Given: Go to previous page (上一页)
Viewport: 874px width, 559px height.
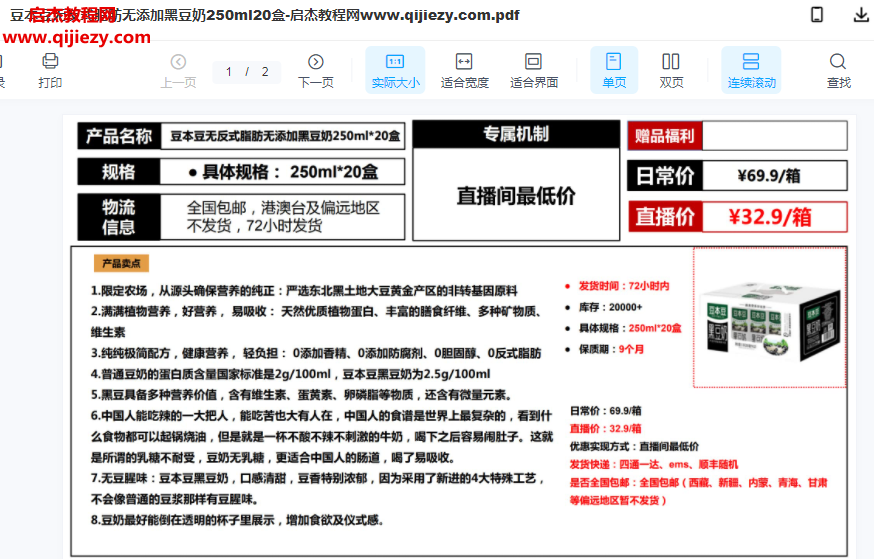Looking at the screenshot, I should 178,71.
